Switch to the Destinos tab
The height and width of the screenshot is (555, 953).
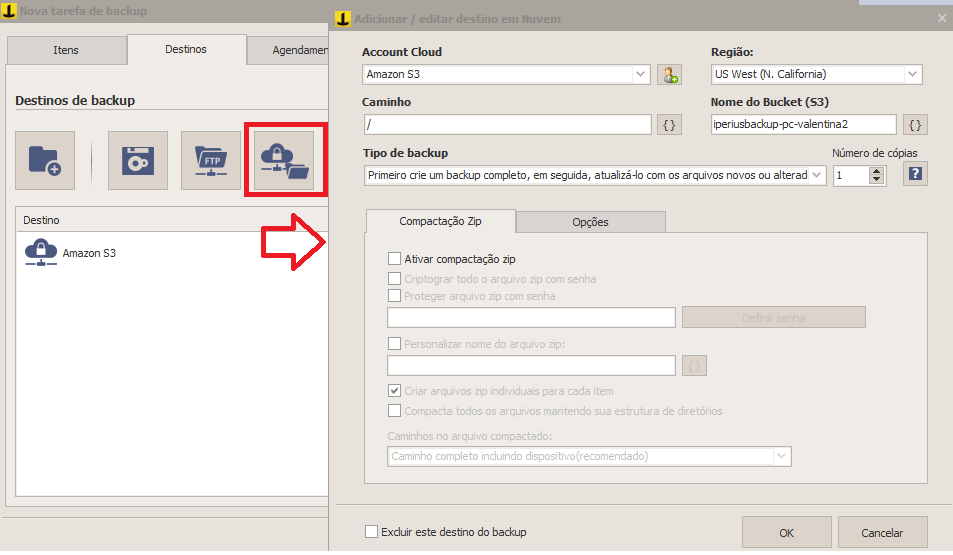(x=186, y=49)
